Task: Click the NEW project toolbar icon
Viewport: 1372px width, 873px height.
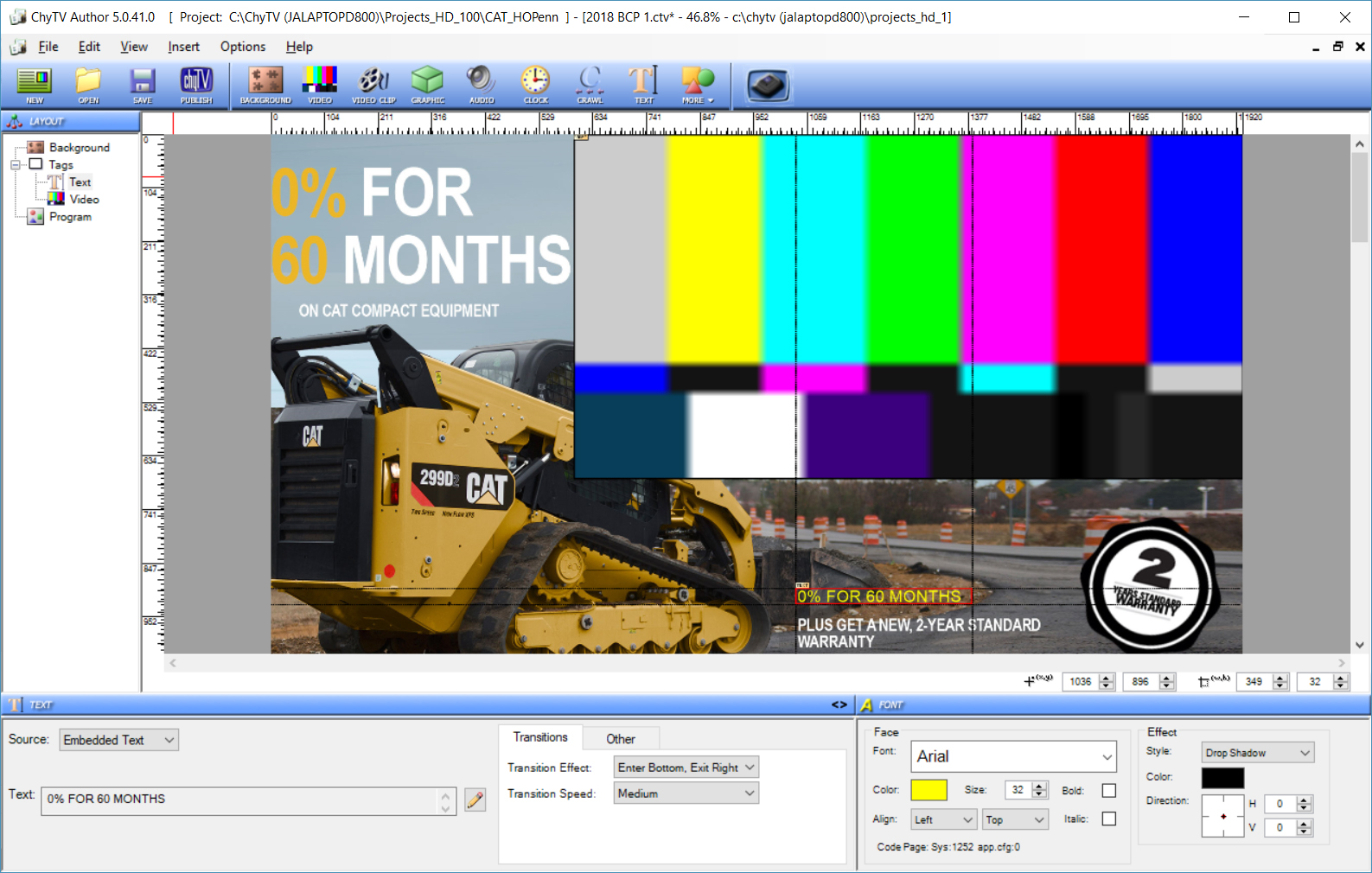Action: click(x=35, y=85)
